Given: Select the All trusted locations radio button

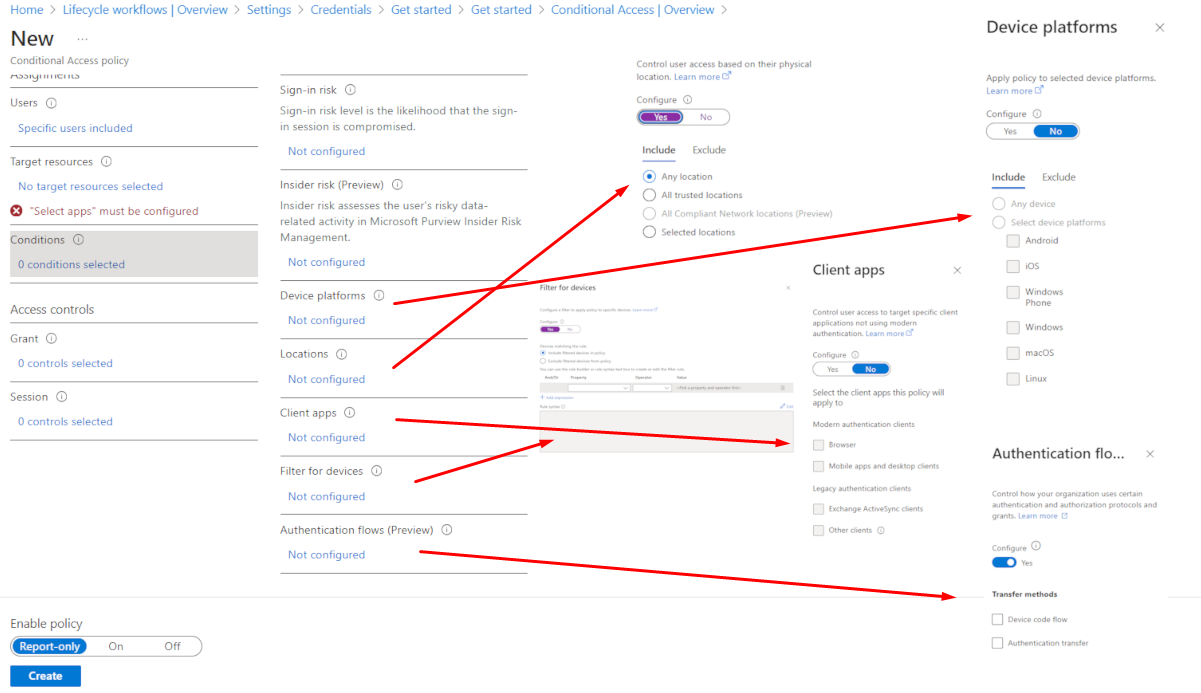Looking at the screenshot, I should tap(650, 195).
